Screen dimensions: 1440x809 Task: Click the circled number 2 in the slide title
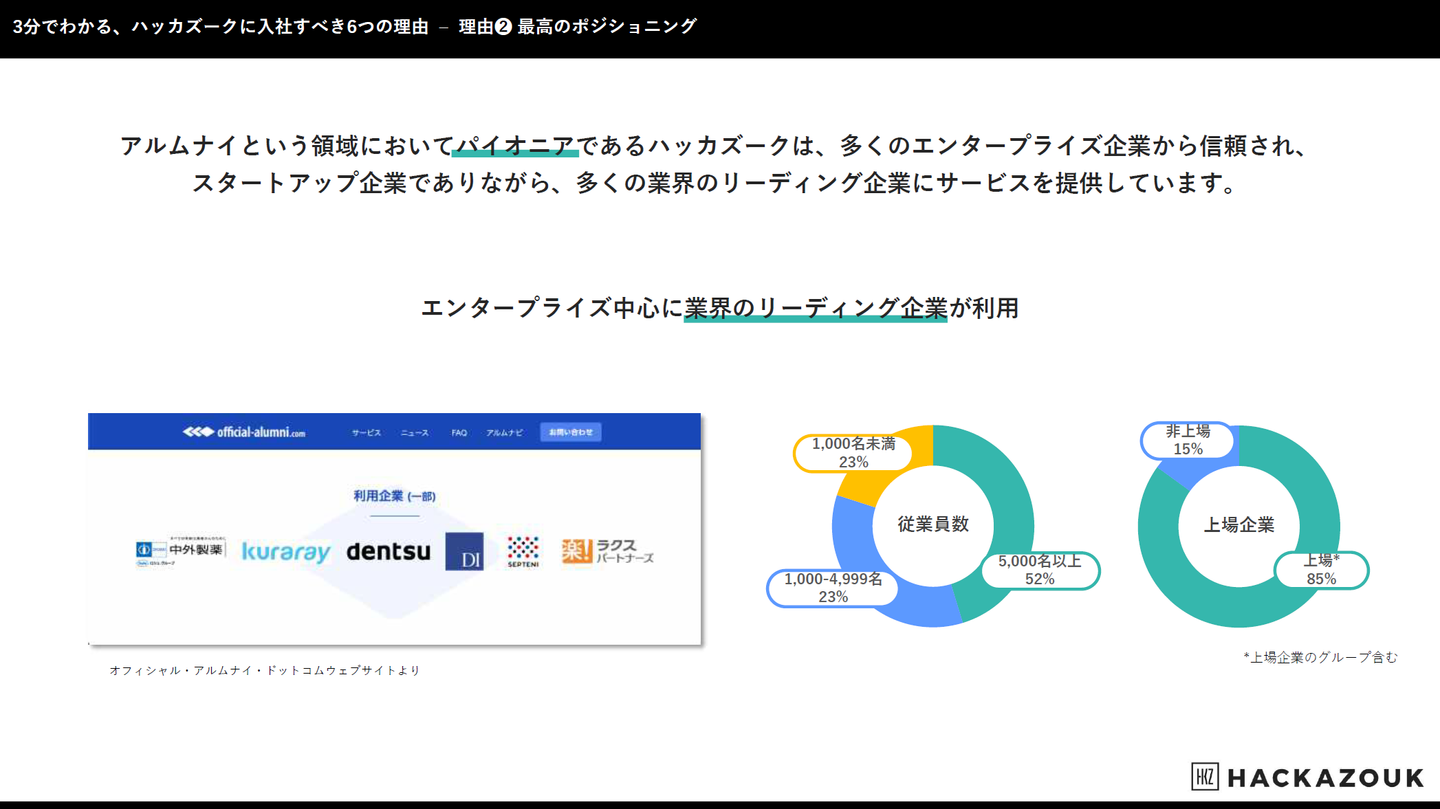503,27
